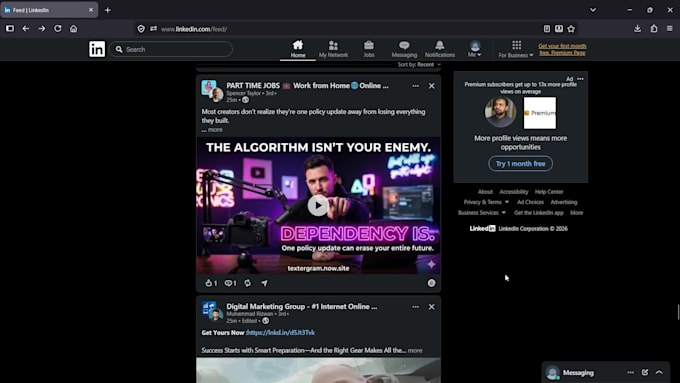Open PART TIME JOBS group title

pos(307,85)
